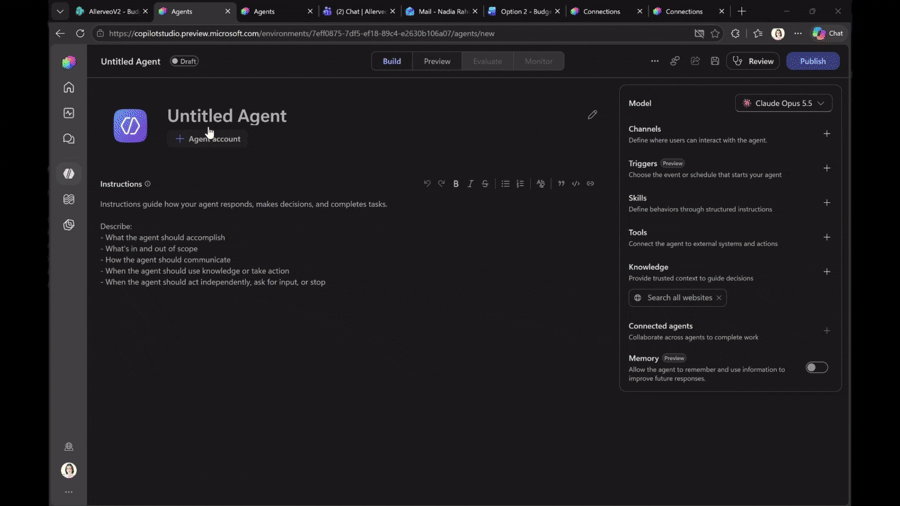Toggle the Memory switch on
Image resolution: width=900 pixels, height=506 pixels.
(816, 367)
